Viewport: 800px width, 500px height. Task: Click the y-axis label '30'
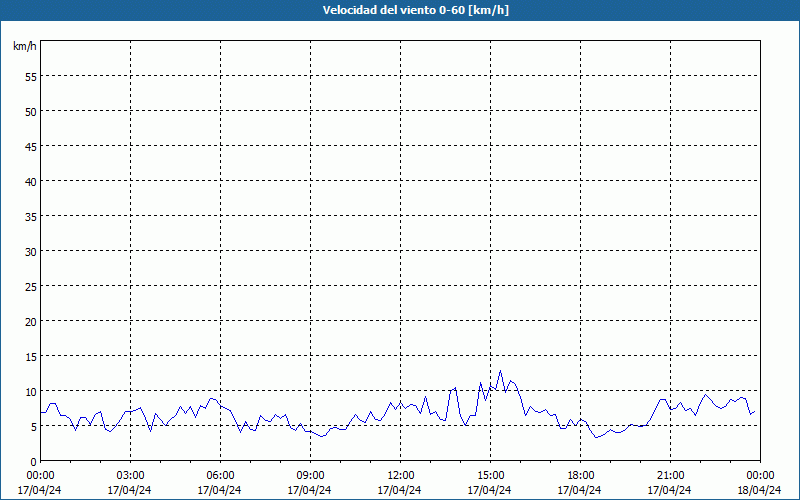point(31,252)
